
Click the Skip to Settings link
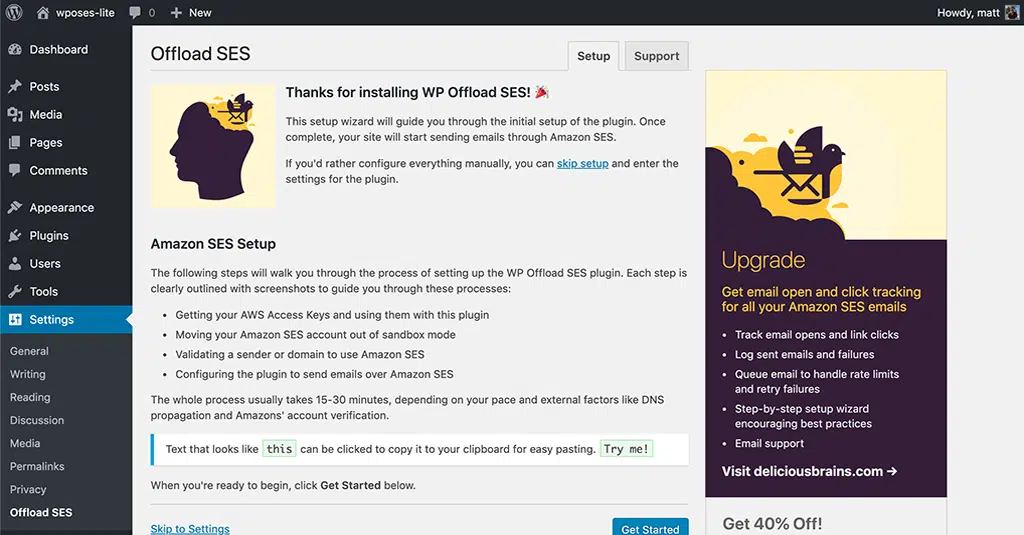(190, 528)
